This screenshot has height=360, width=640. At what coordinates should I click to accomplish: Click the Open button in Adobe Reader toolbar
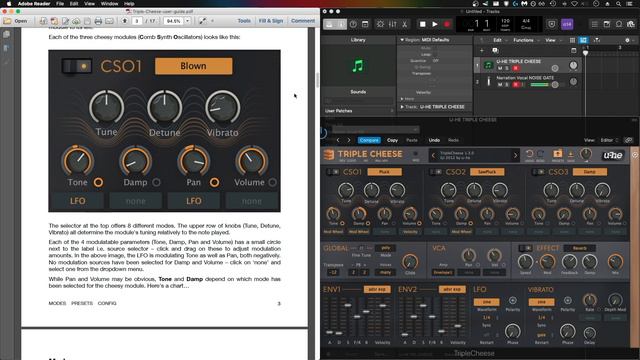click(x=16, y=21)
